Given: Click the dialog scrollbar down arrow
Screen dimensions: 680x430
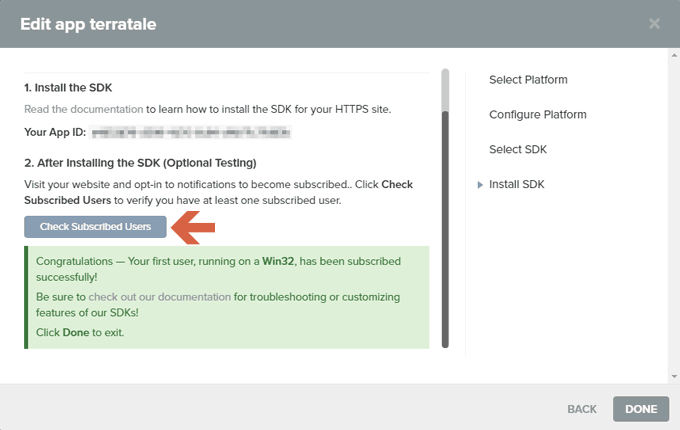Looking at the screenshot, I should [x=674, y=376].
